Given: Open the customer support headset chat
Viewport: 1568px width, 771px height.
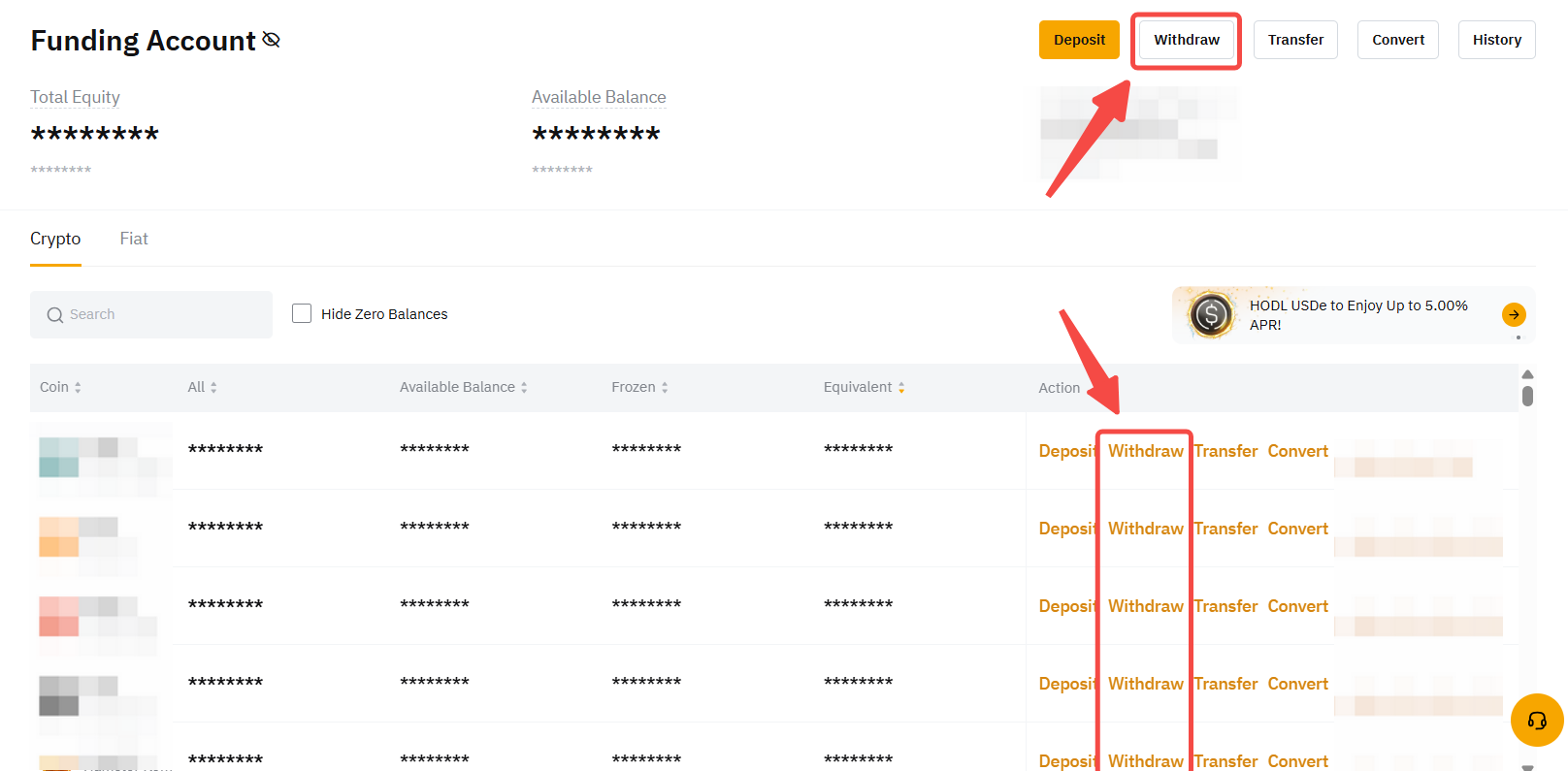Looking at the screenshot, I should tap(1536, 720).
